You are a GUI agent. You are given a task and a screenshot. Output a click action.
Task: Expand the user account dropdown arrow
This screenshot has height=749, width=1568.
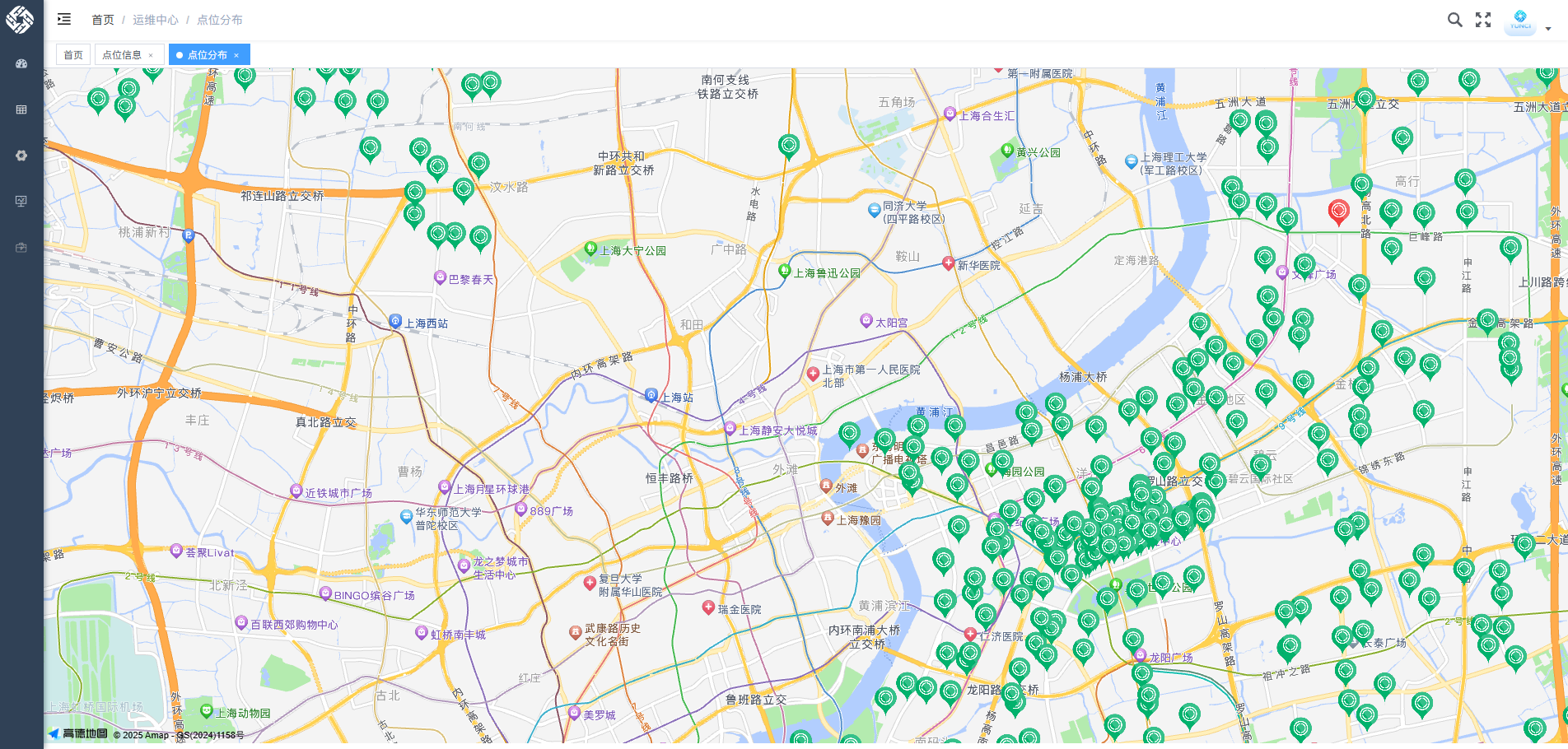[x=1548, y=28]
